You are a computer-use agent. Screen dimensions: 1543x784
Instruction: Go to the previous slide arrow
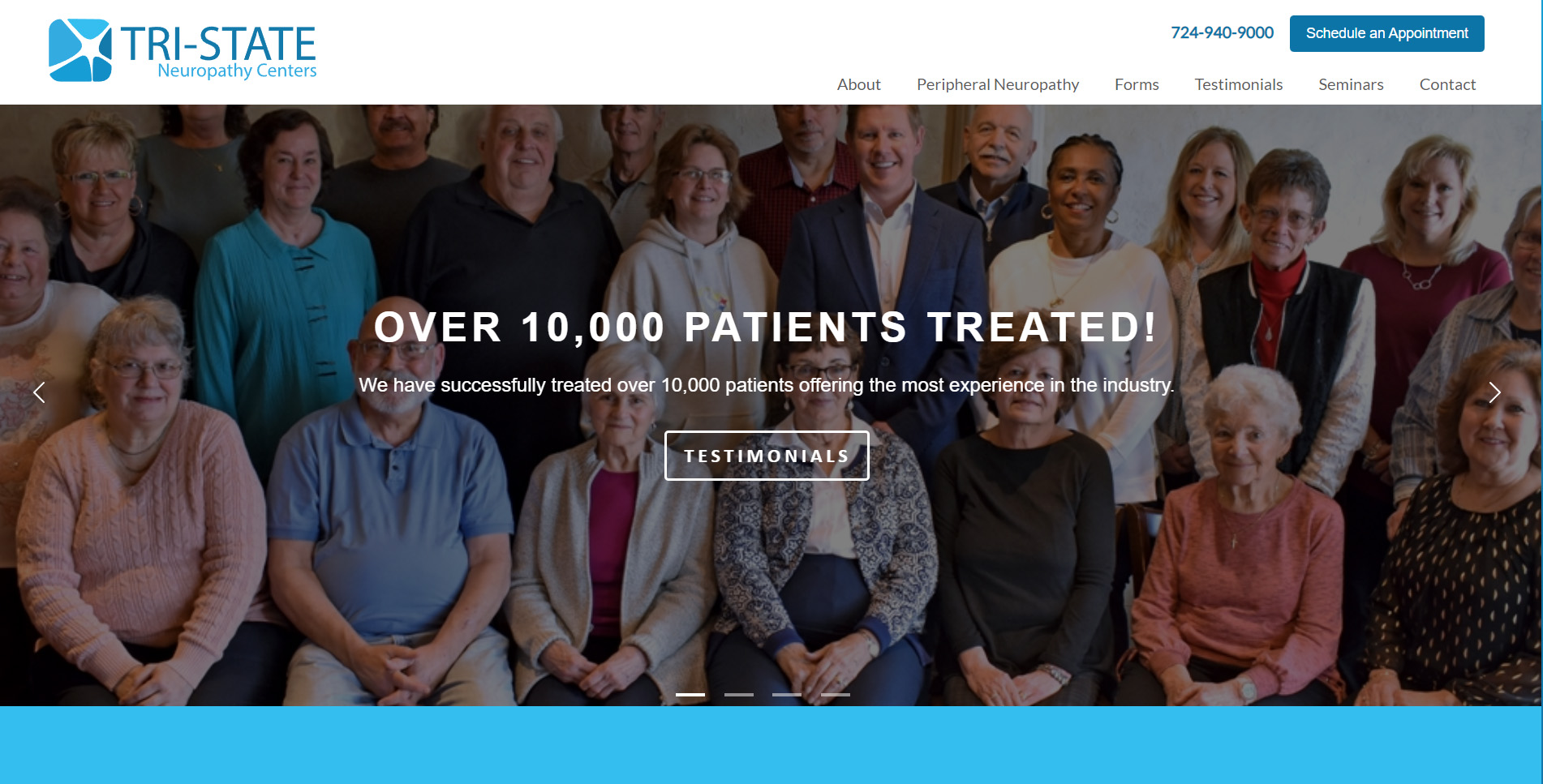39,392
